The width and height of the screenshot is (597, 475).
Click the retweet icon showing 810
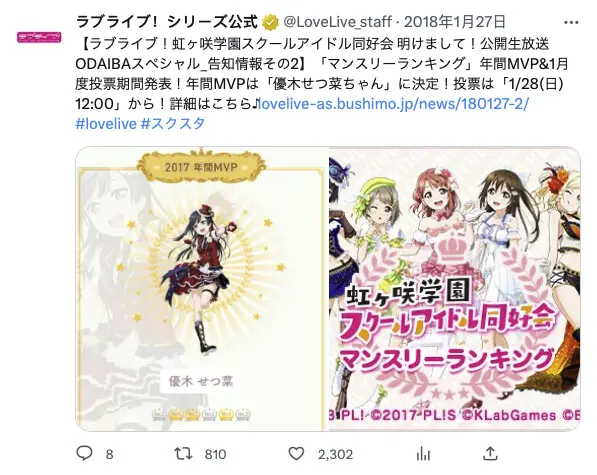point(183,454)
